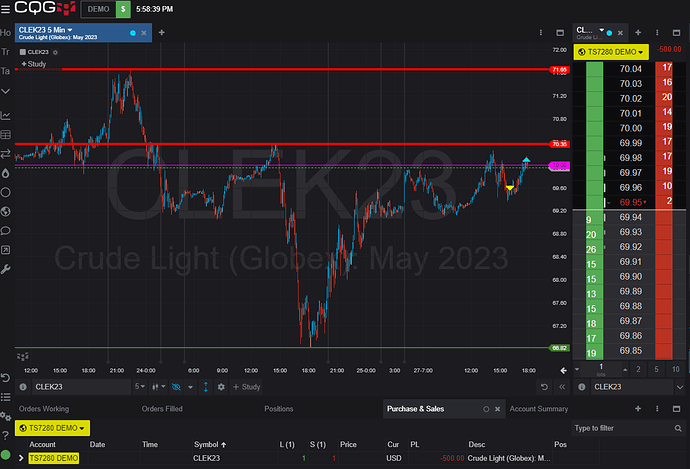Image resolution: width=690 pixels, height=469 pixels.
Task: Click the search magnifier in filter box
Action: click(x=678, y=428)
